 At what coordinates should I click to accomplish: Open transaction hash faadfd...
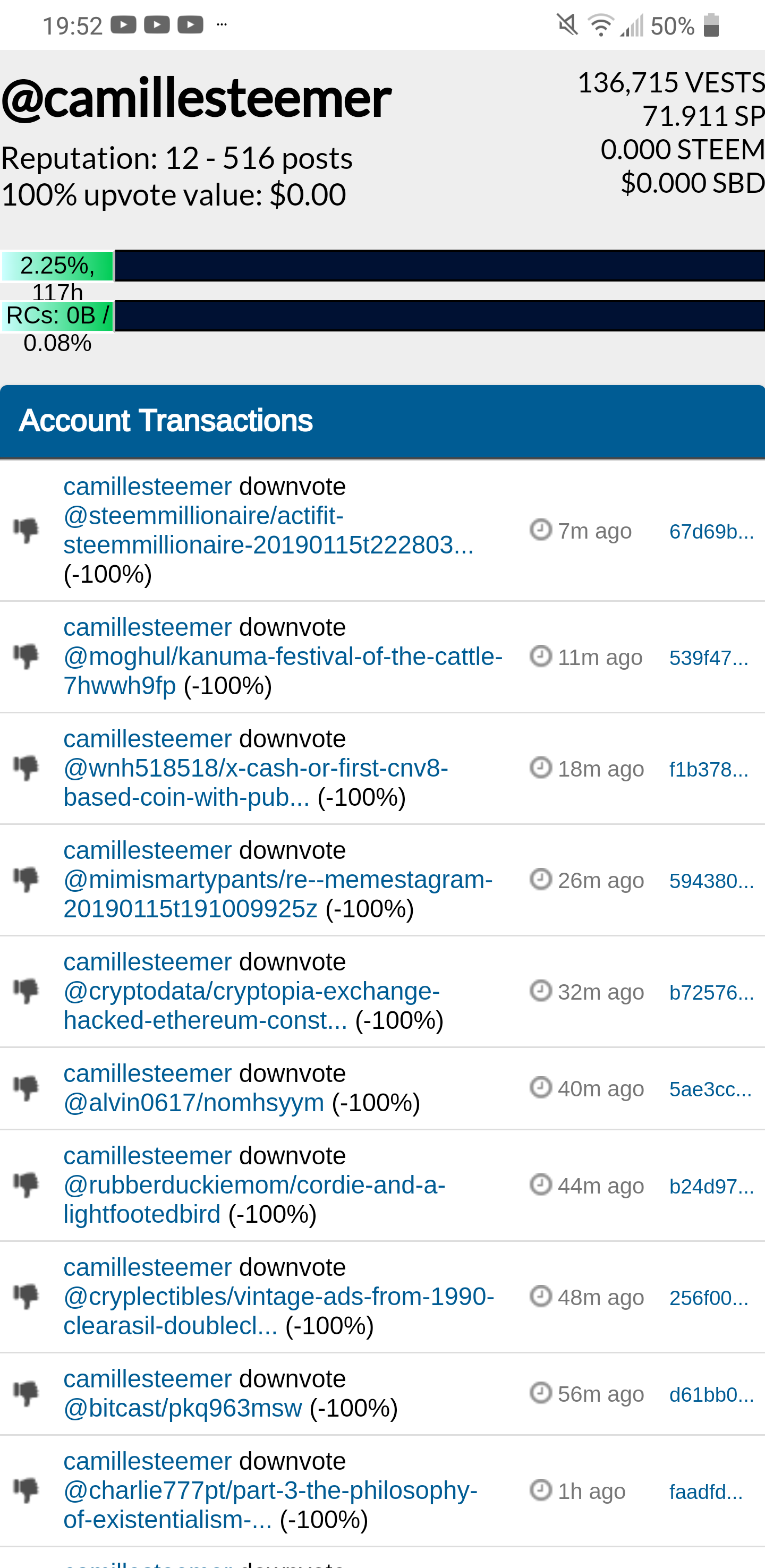click(705, 1492)
